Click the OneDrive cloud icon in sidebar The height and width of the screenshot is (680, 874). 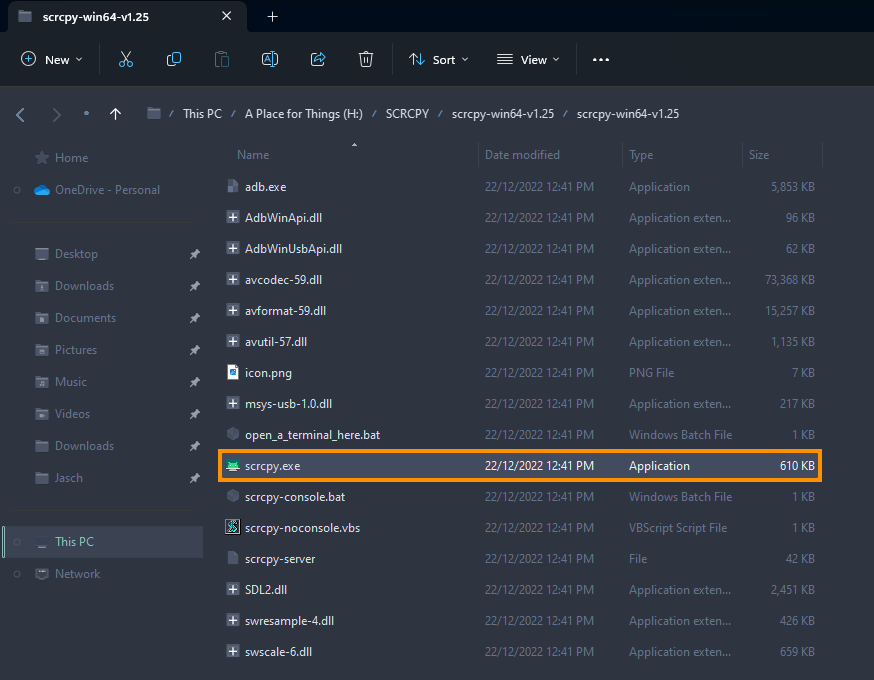pyautogui.click(x=42, y=190)
